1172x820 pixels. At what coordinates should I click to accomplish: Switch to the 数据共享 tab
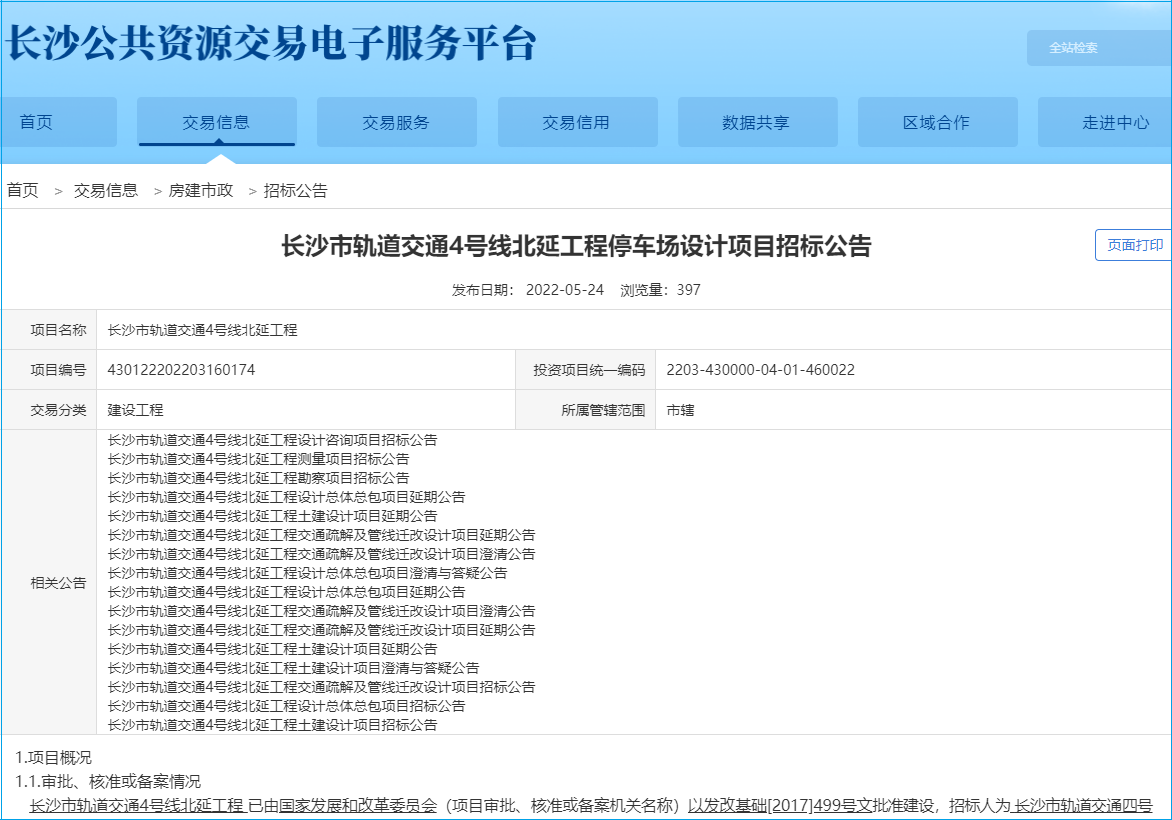756,123
